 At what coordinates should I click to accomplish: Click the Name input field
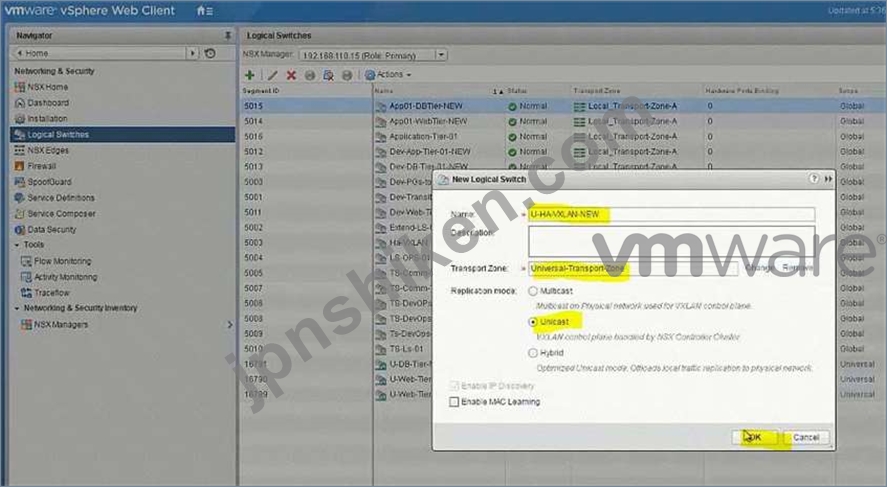pos(672,214)
